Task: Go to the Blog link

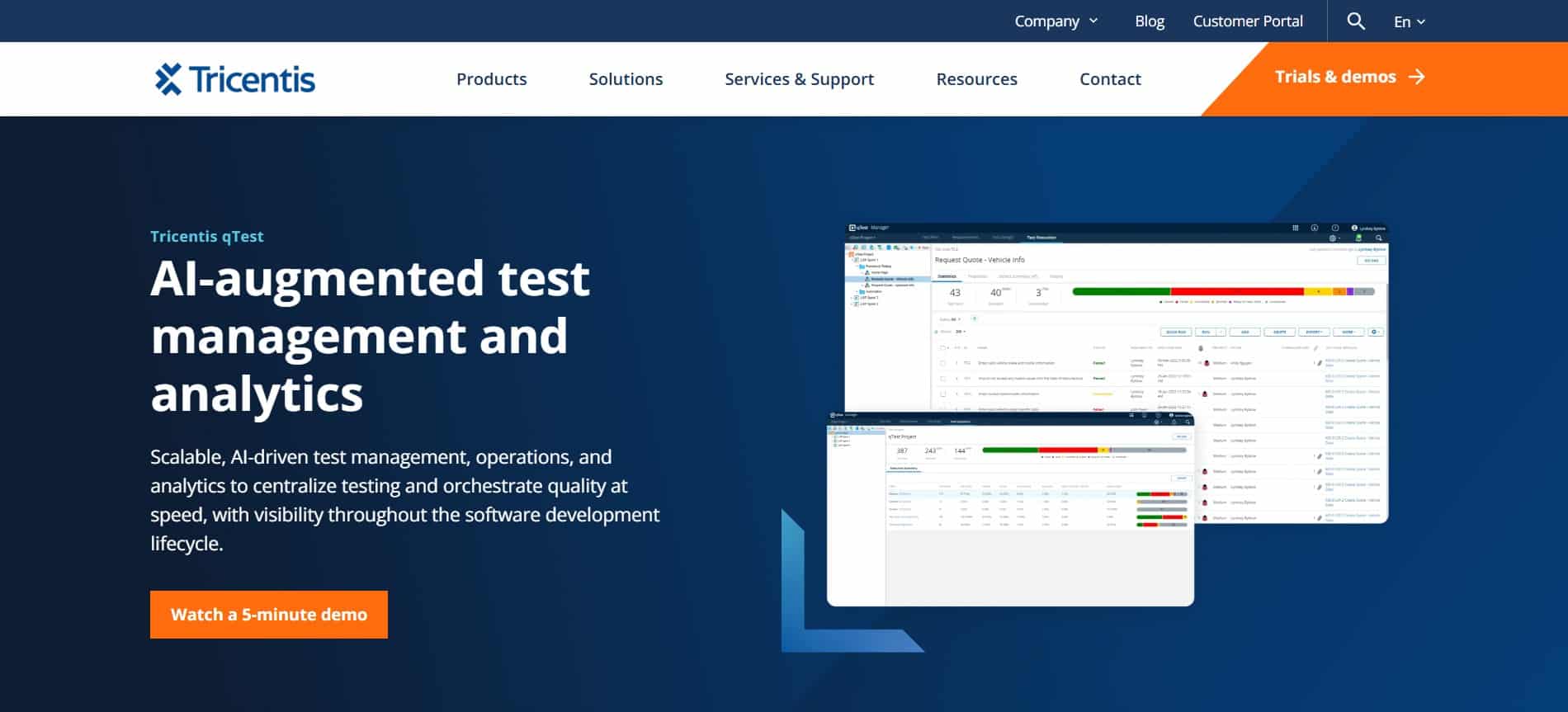Action: point(1150,21)
